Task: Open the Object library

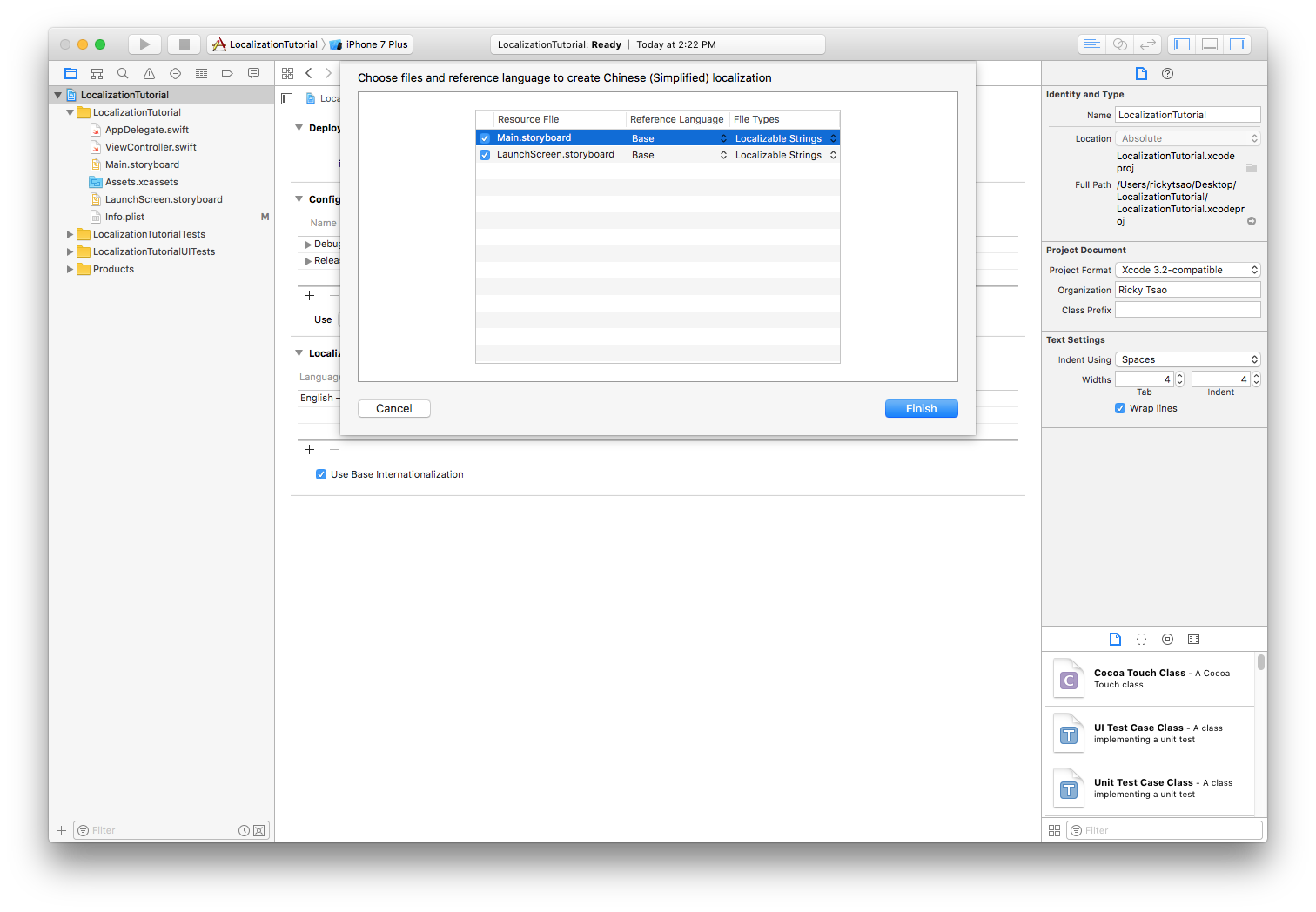Action: pyautogui.click(x=1167, y=640)
